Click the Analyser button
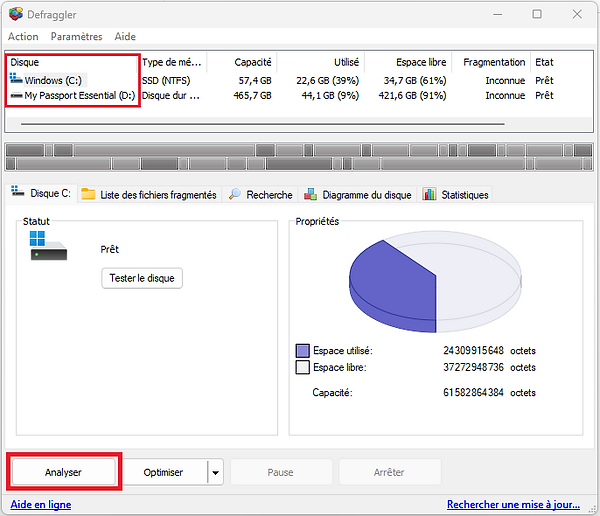Image resolution: width=600 pixels, height=516 pixels. [64, 472]
